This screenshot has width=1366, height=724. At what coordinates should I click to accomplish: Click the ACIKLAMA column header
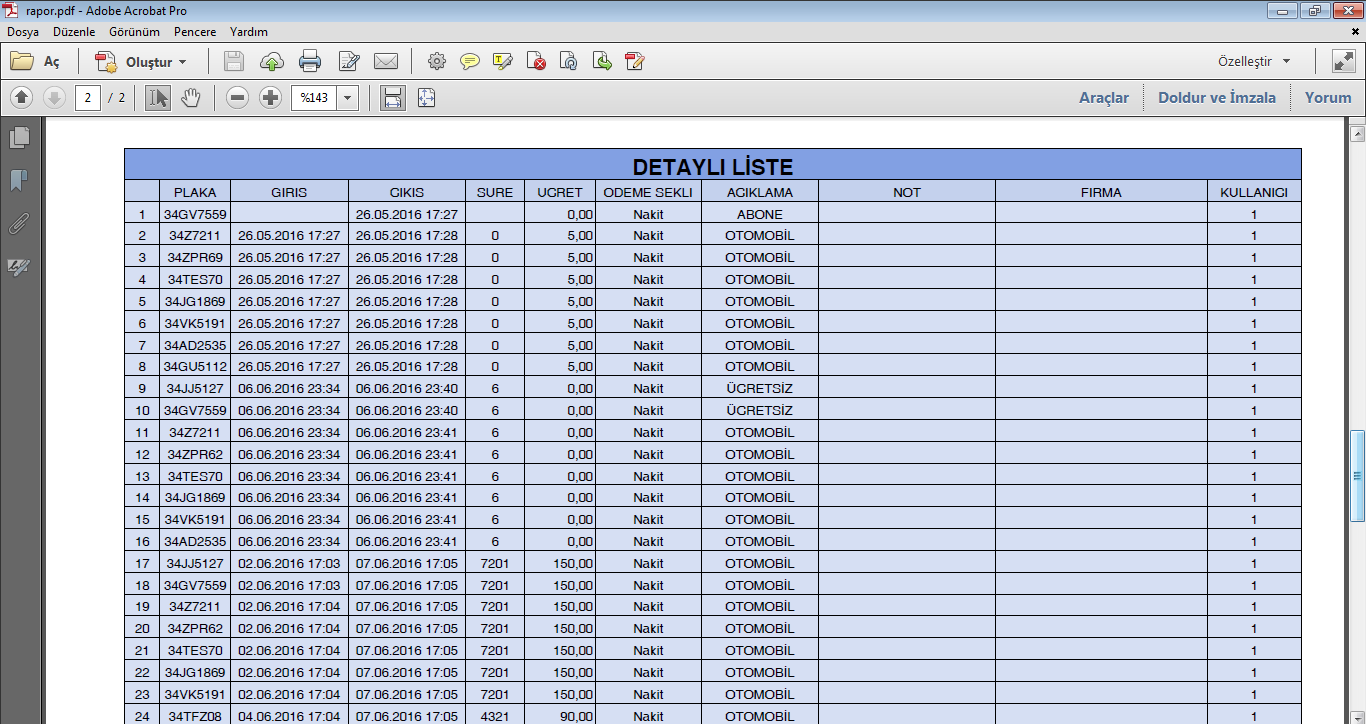coord(760,192)
